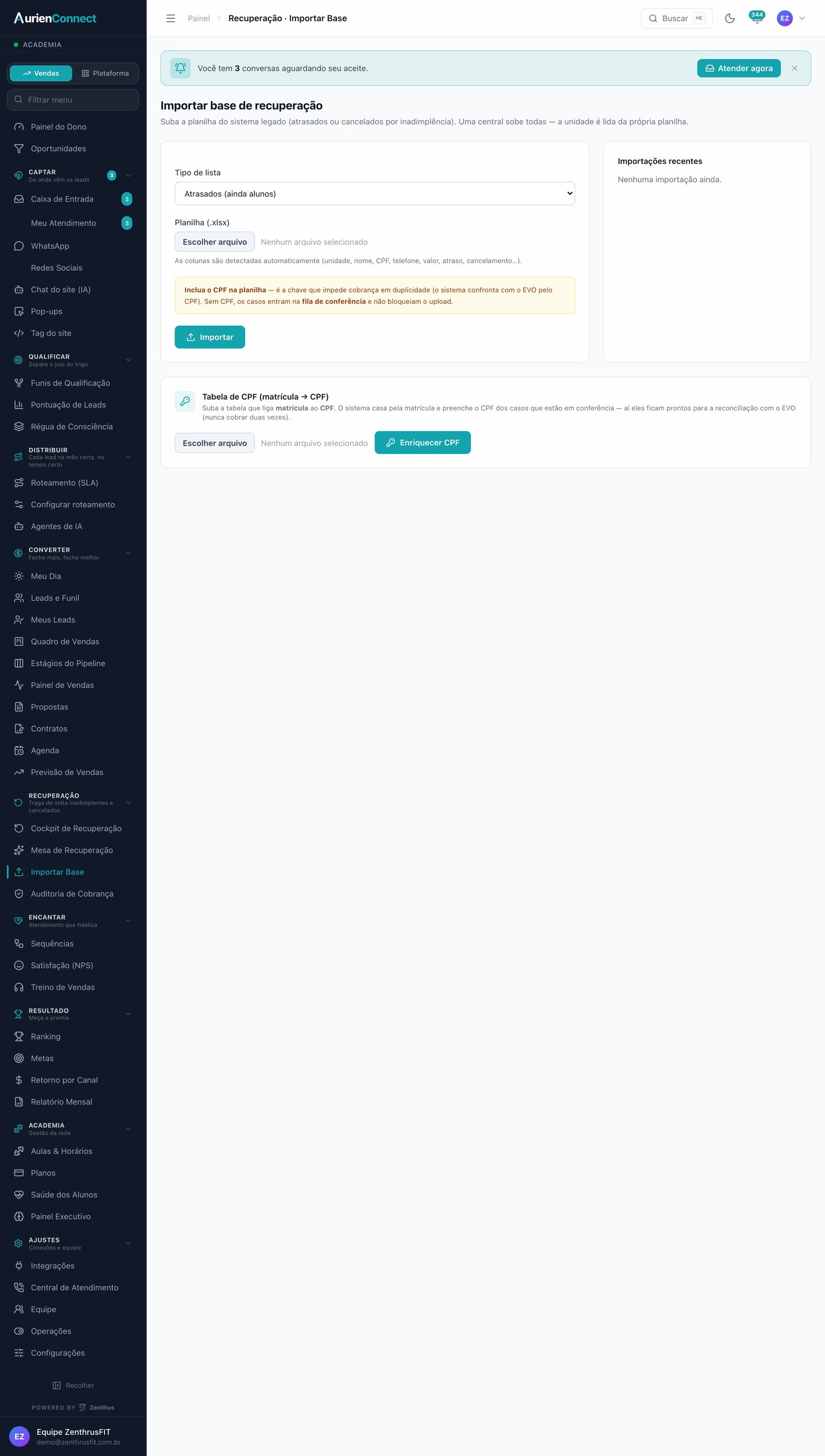Image resolution: width=825 pixels, height=1456 pixels.
Task: Click the key icon beside Tabela de CPF
Action: click(185, 401)
